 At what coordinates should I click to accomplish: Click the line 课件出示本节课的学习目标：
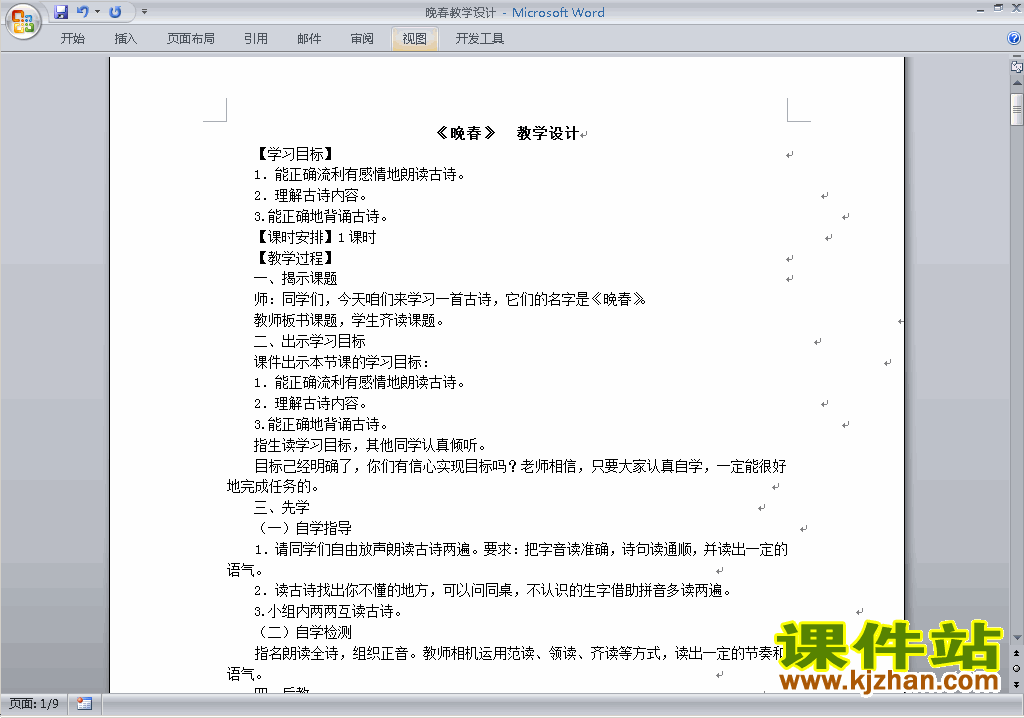click(342, 362)
